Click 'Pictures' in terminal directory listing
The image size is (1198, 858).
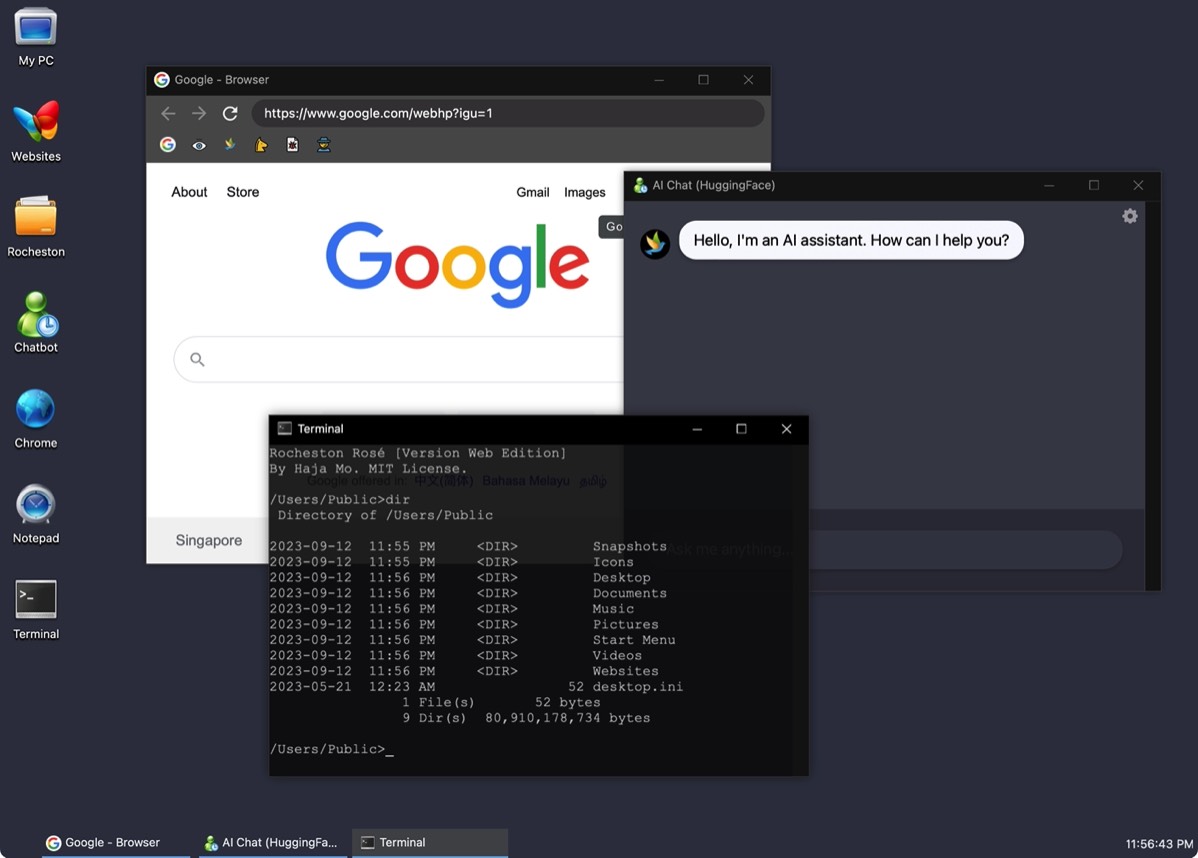click(625, 624)
